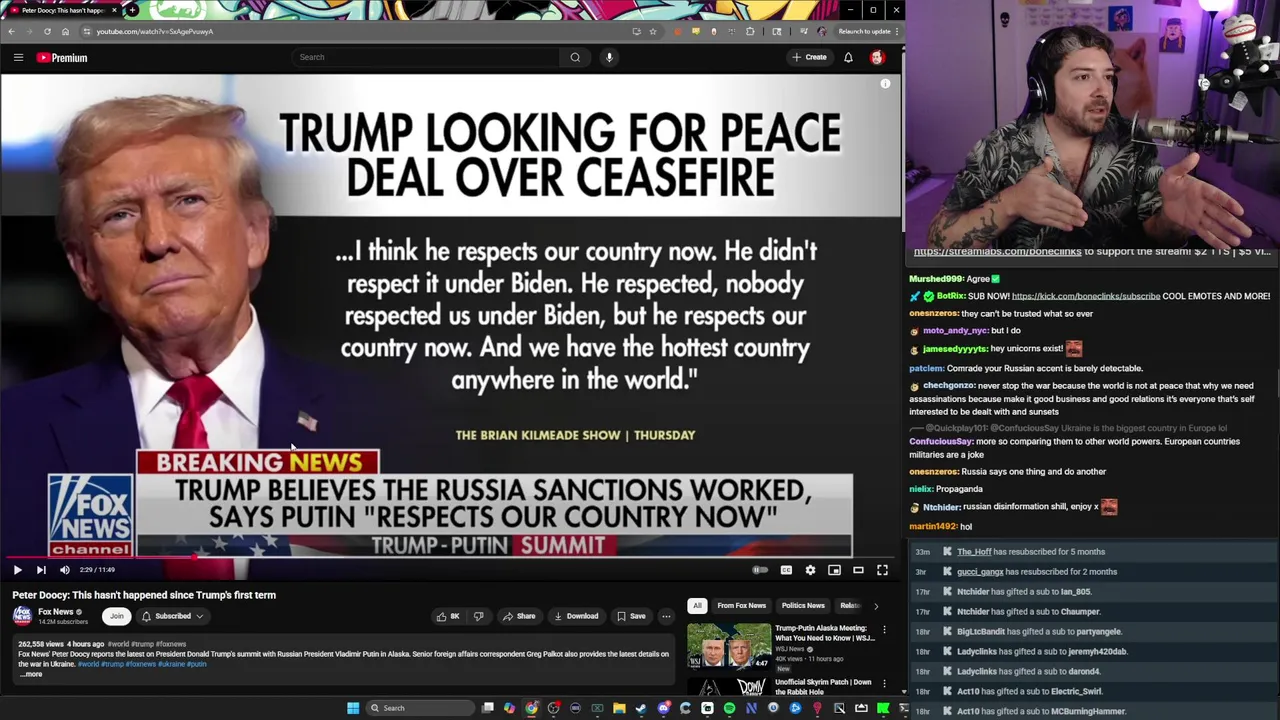
Task: Skip to the next video
Action: [41, 570]
